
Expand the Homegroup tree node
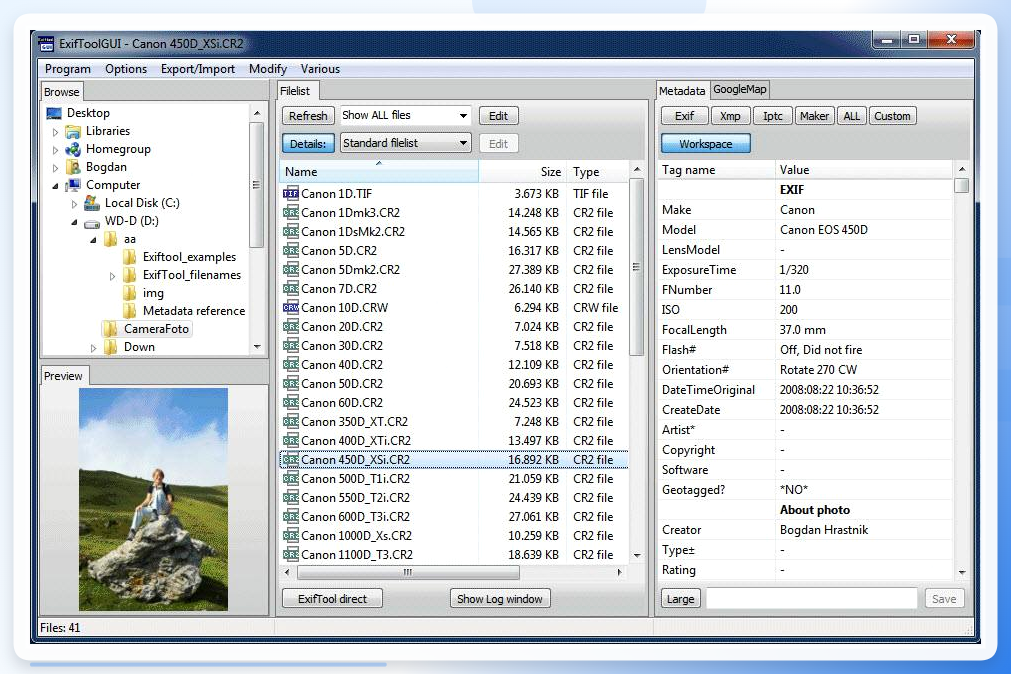(x=55, y=150)
